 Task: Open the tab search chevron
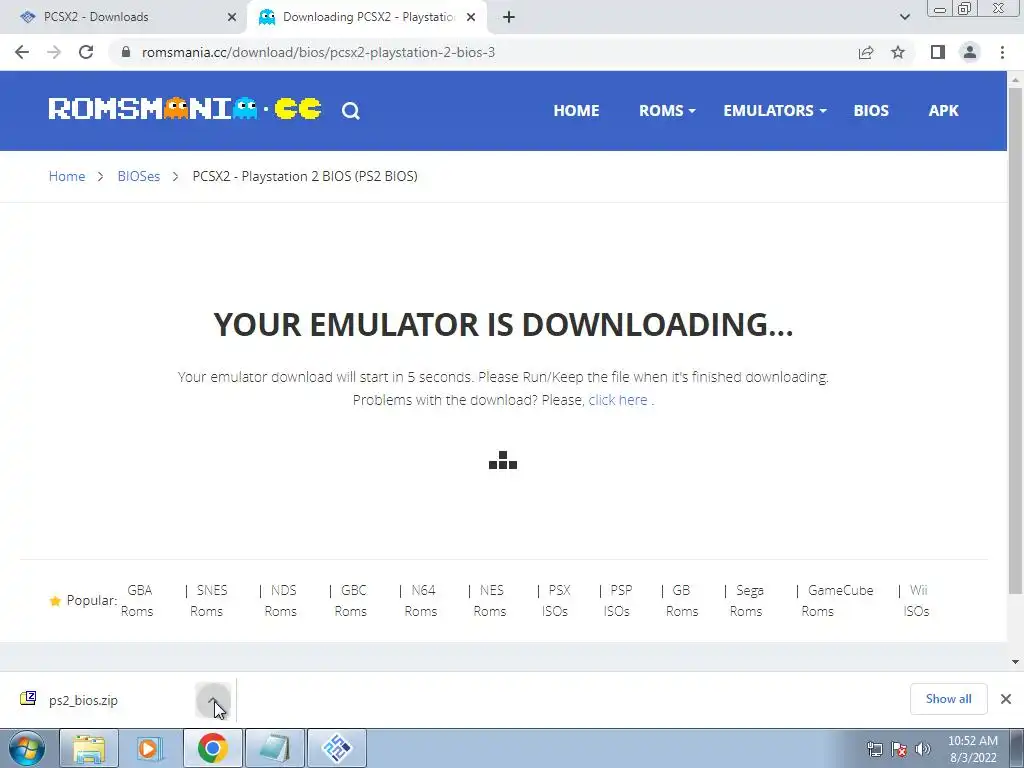click(x=904, y=17)
